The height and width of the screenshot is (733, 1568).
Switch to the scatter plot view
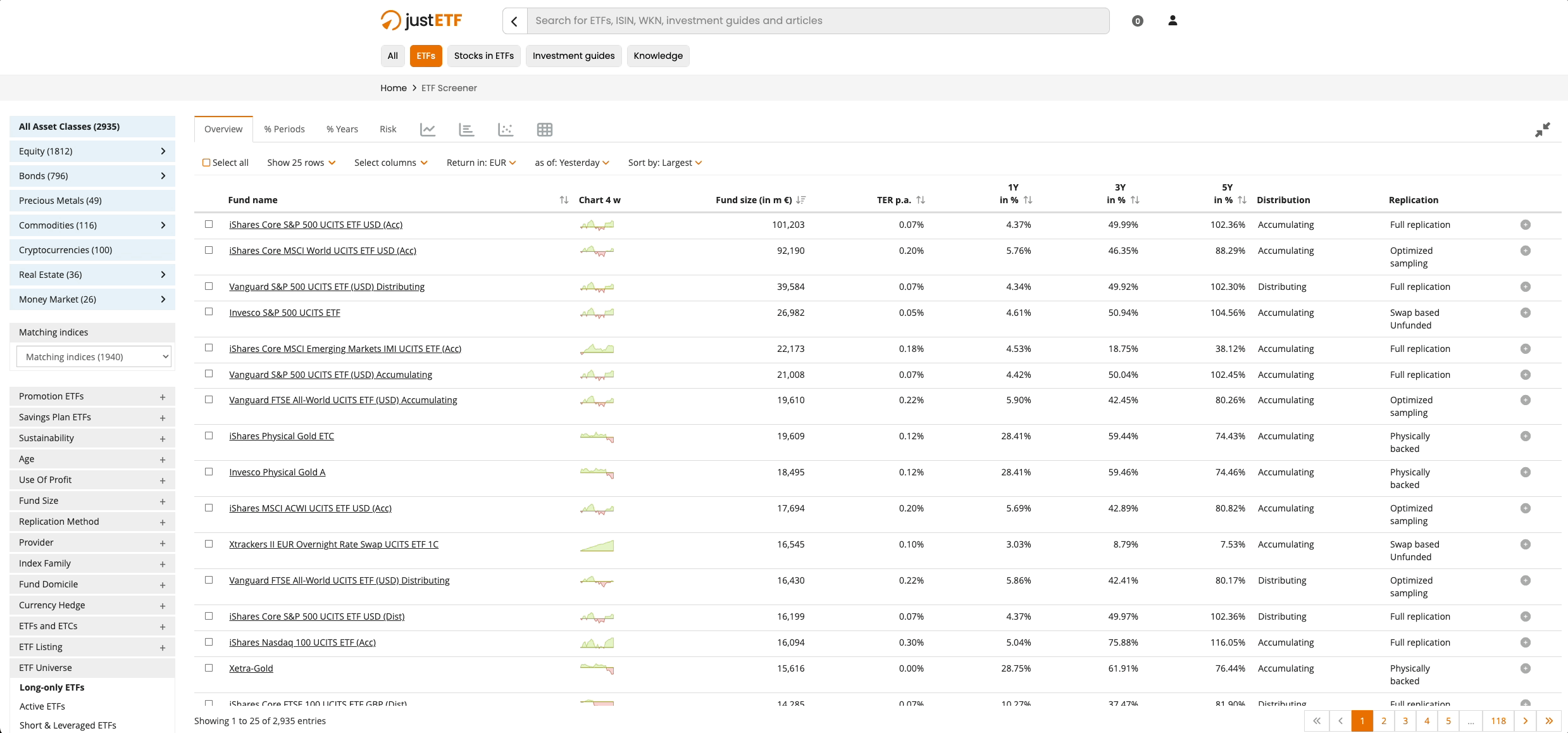(506, 129)
